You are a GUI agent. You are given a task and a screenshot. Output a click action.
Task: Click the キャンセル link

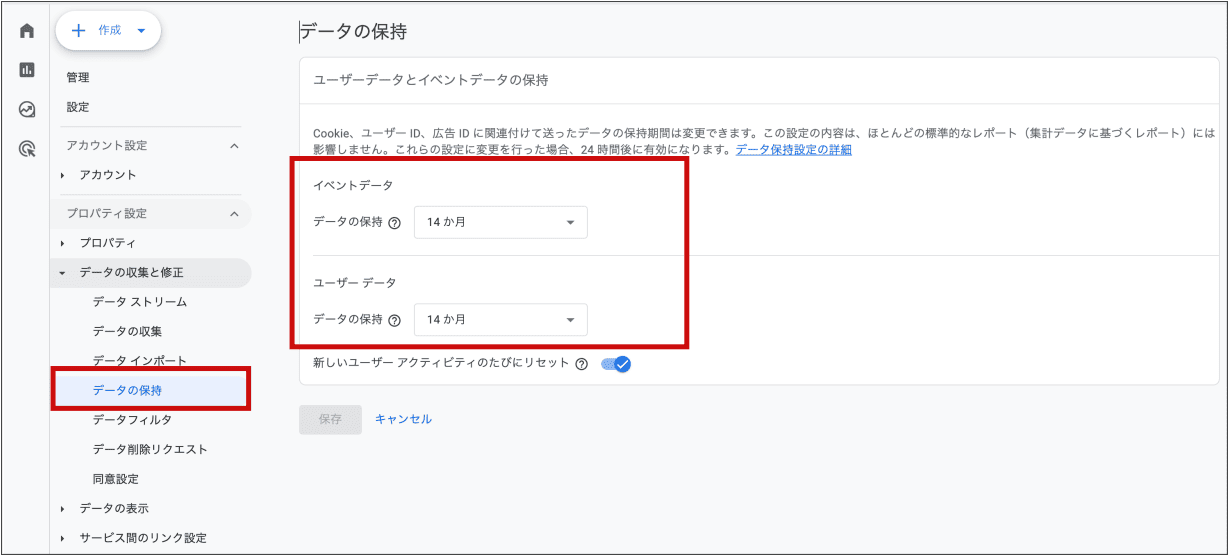coord(403,419)
